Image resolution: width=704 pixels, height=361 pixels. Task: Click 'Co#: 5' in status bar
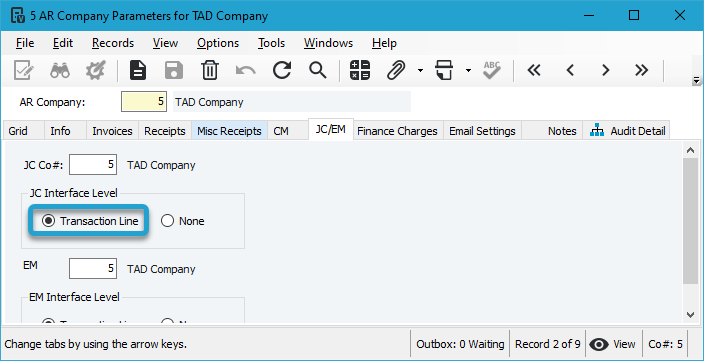665,344
